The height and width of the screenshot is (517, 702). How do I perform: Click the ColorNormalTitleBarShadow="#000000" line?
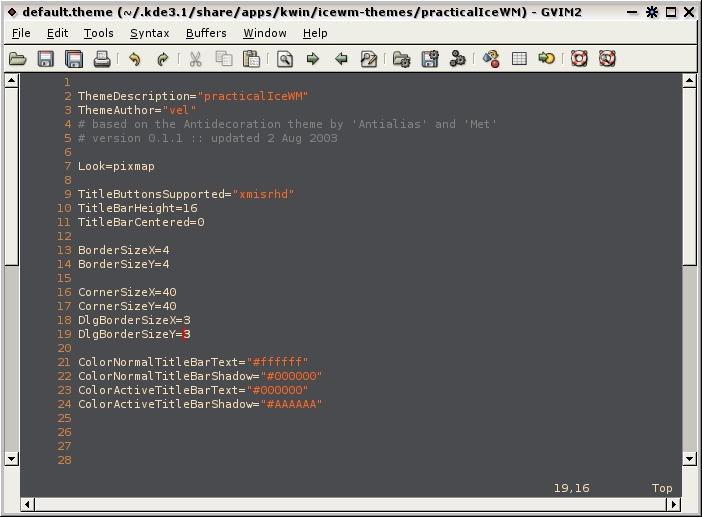(200, 376)
